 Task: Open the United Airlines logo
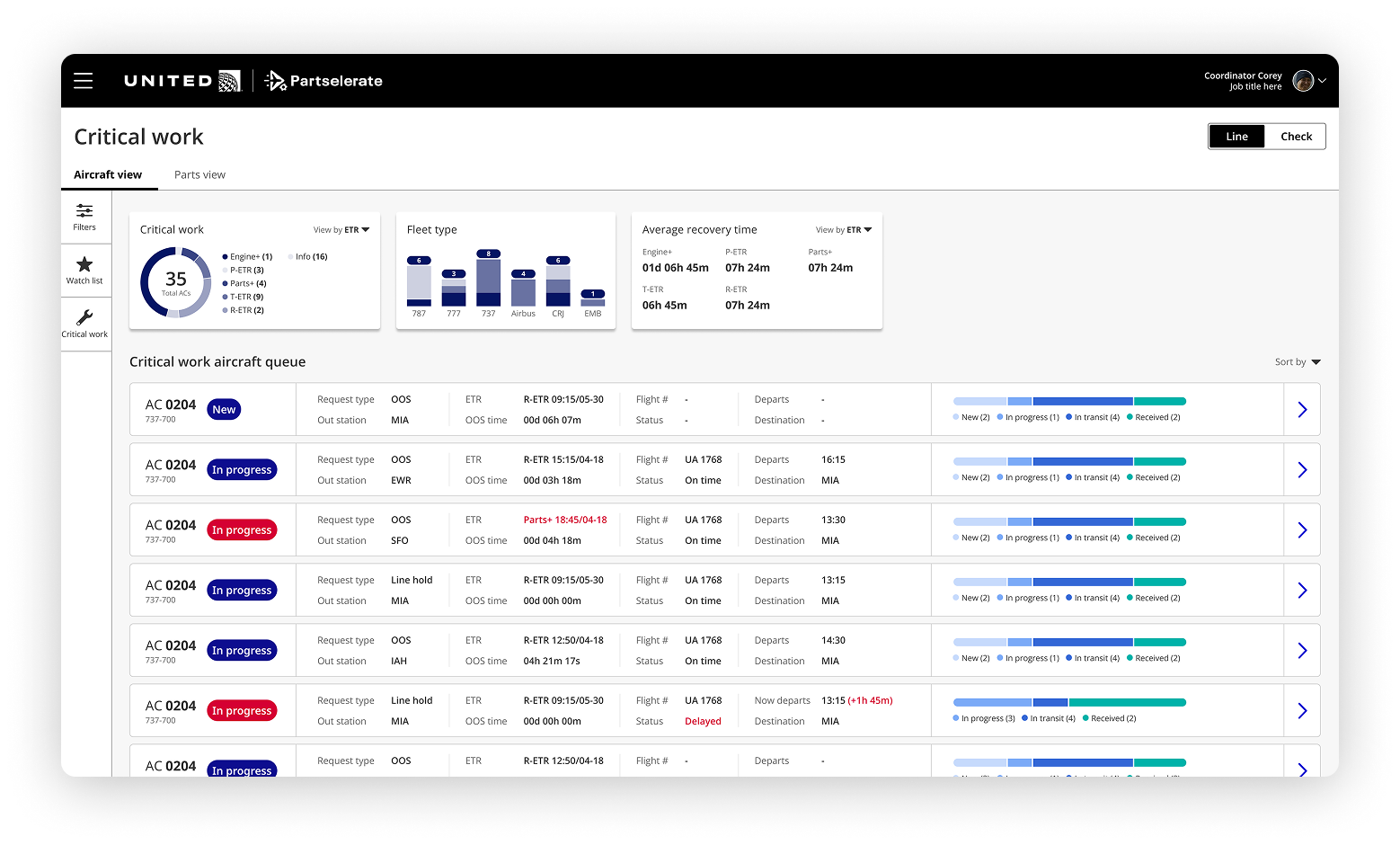click(x=183, y=80)
